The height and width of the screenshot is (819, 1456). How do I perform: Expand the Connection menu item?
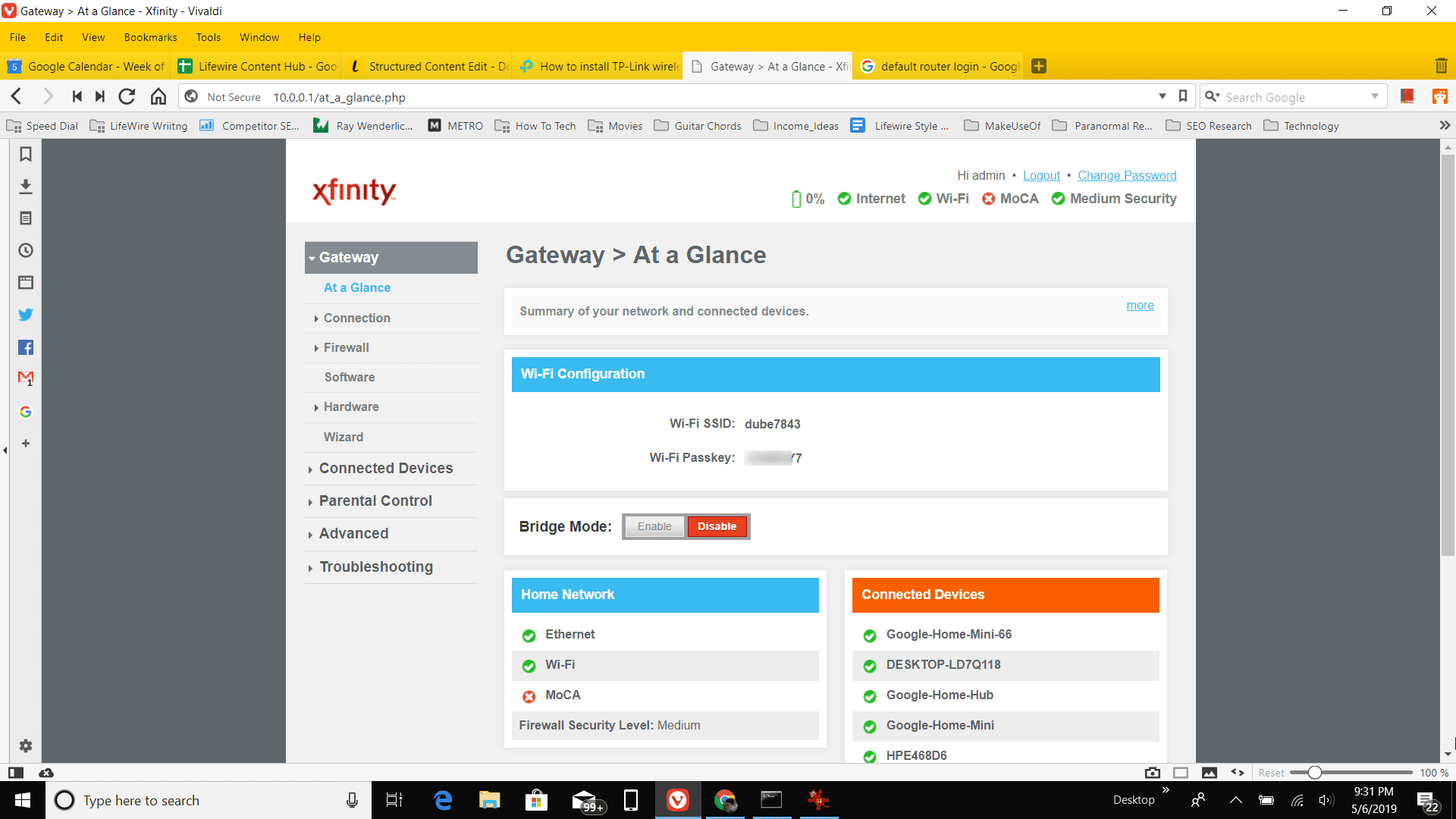pyautogui.click(x=356, y=317)
